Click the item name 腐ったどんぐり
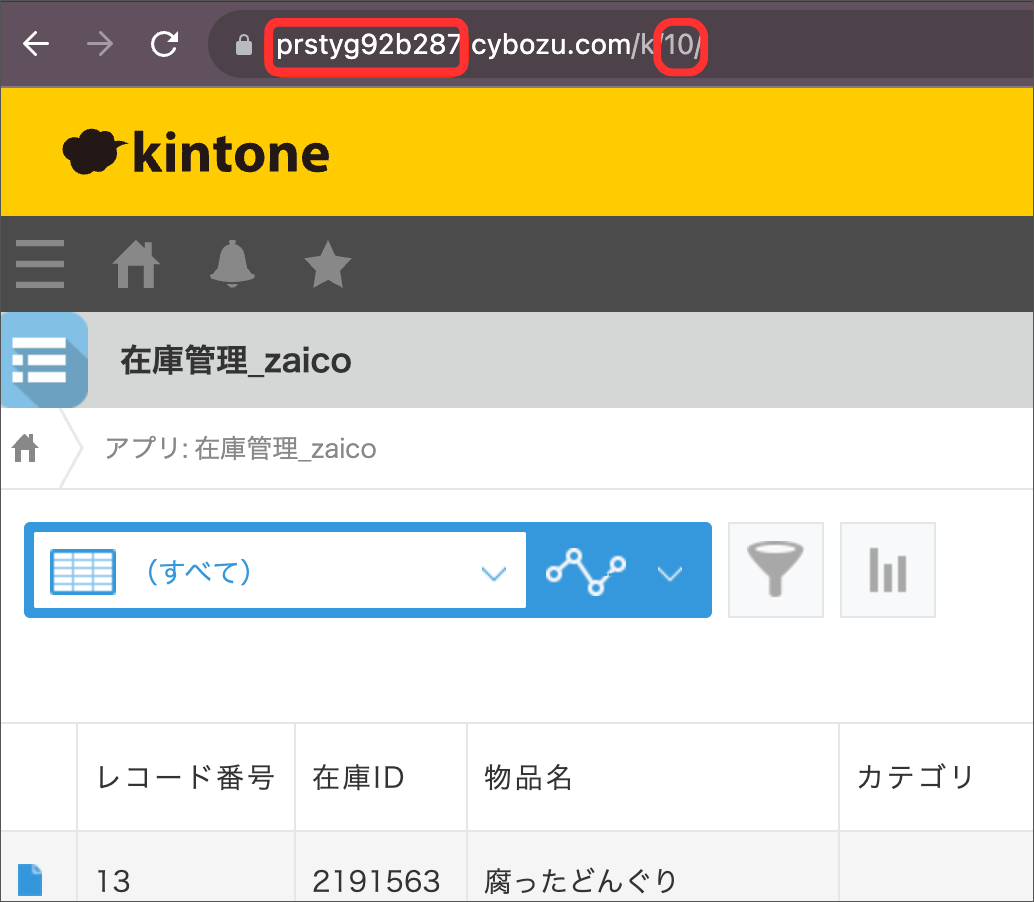 pyautogui.click(x=581, y=881)
